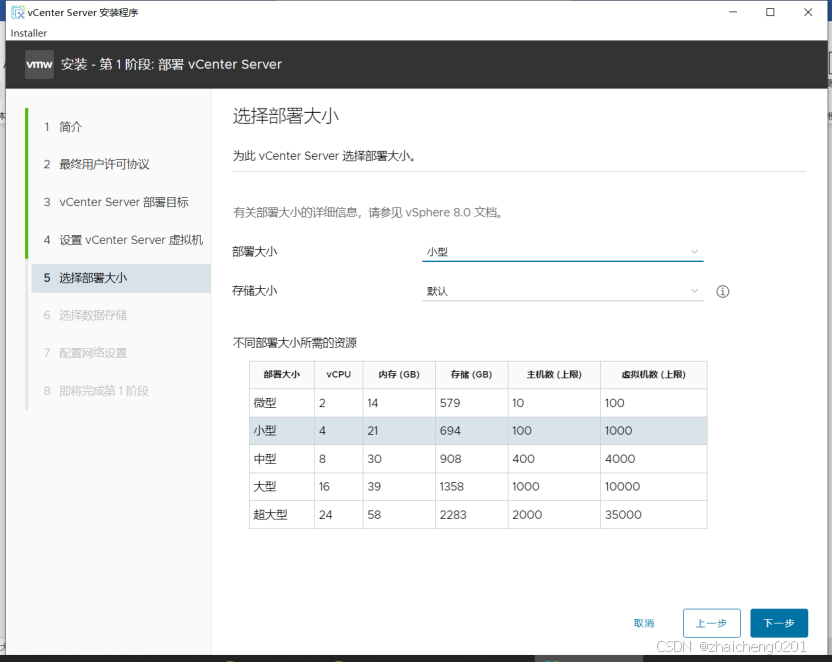Click the chevron arrow of 存储大小 dropdown

coord(694,291)
